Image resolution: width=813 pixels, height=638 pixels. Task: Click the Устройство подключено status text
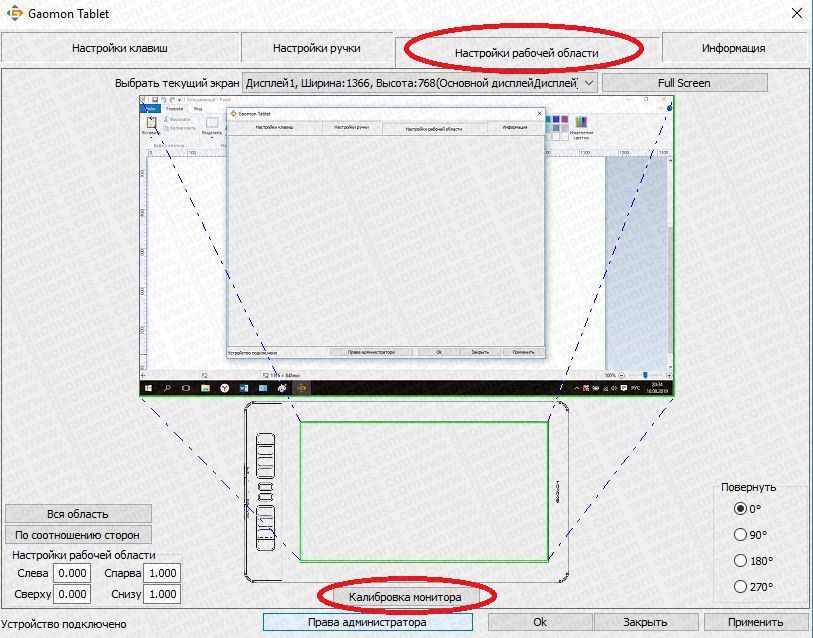click(64, 624)
